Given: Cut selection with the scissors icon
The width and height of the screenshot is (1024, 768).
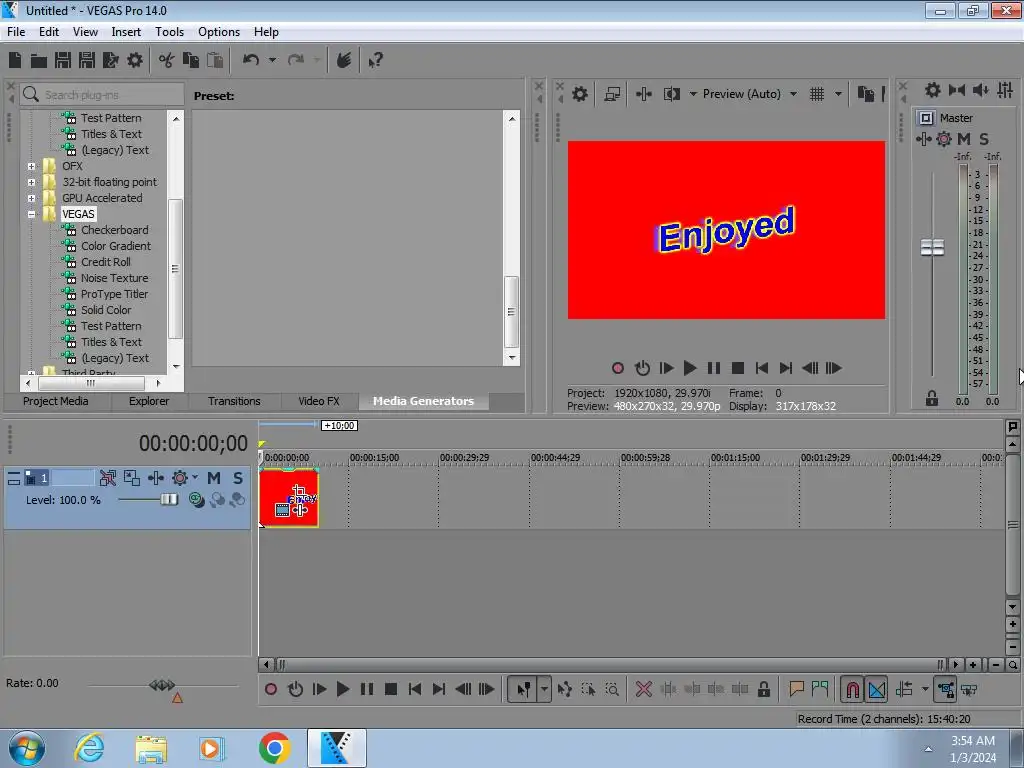Looking at the screenshot, I should (167, 60).
